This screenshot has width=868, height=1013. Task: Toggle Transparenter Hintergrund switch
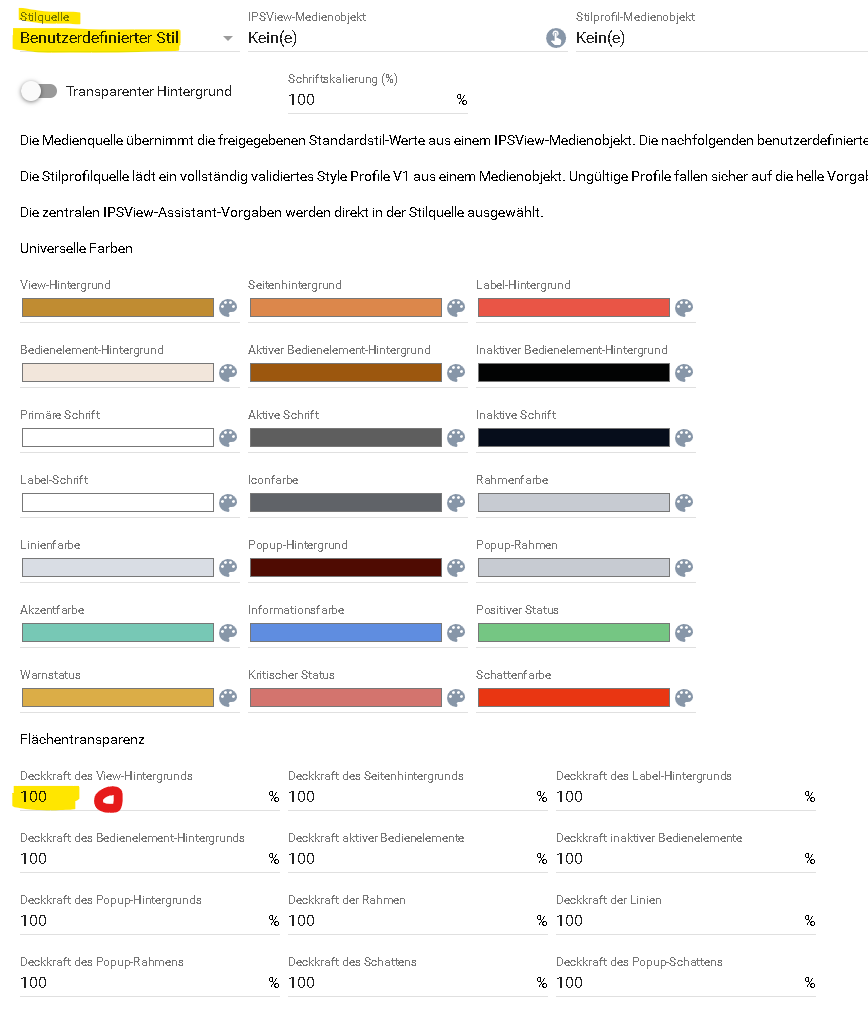click(39, 91)
